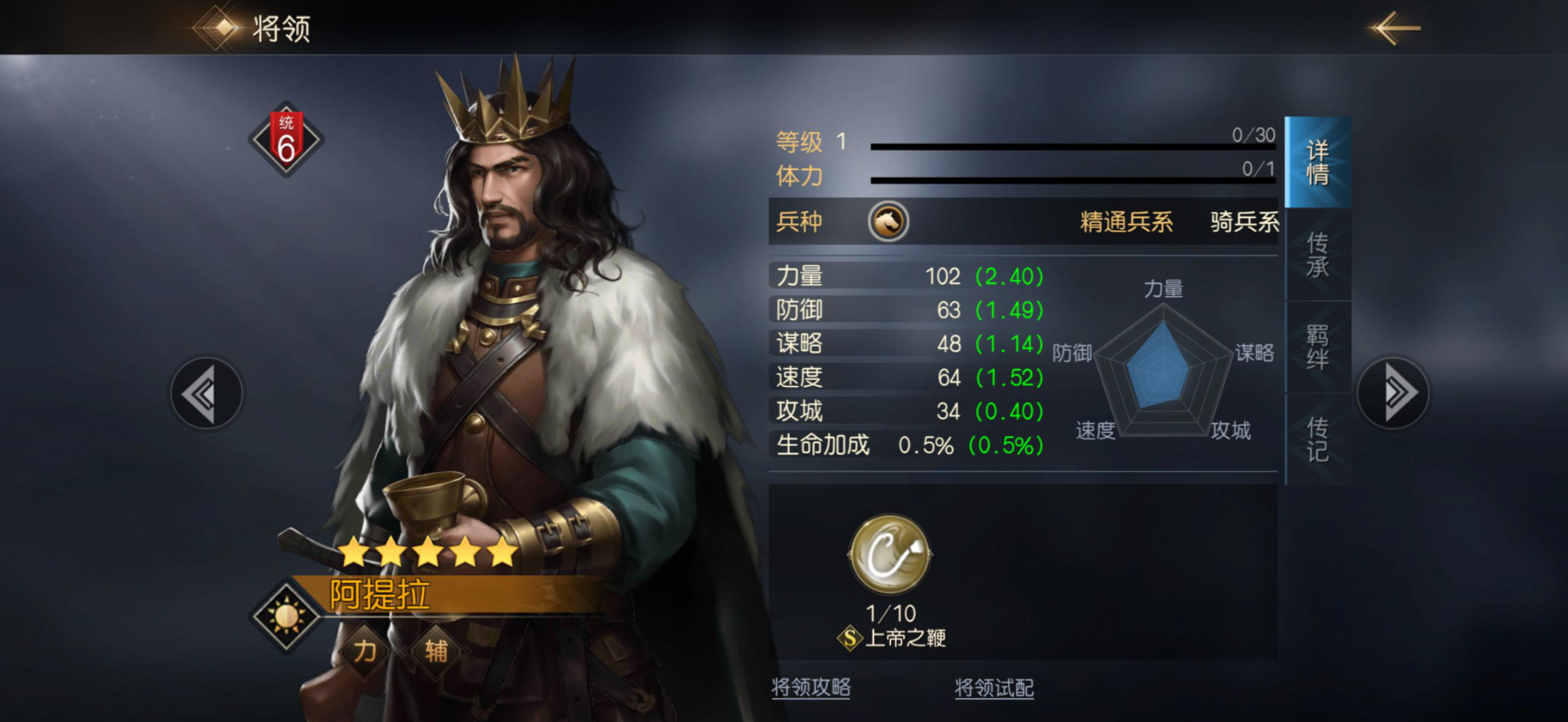Screen dimensions: 1568x722
Task: Tap the red 统 6 command badge
Action: click(286, 140)
